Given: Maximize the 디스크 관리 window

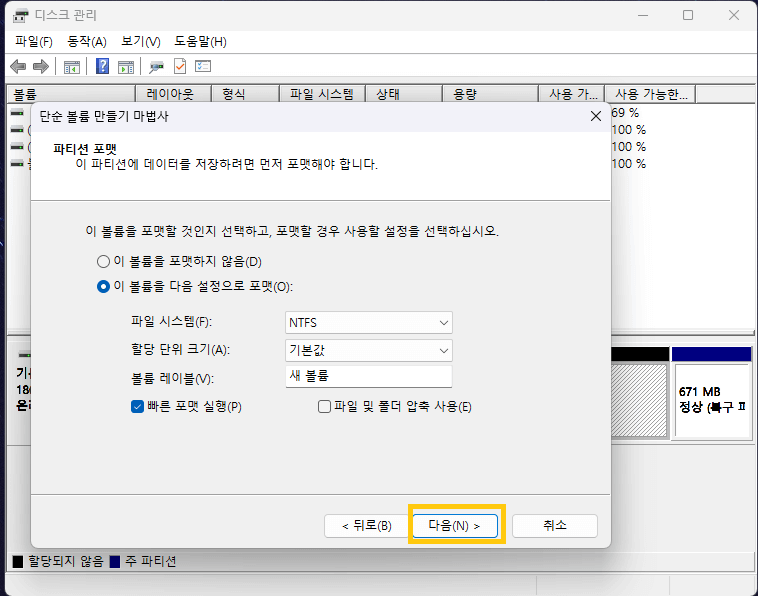Looking at the screenshot, I should coord(688,15).
